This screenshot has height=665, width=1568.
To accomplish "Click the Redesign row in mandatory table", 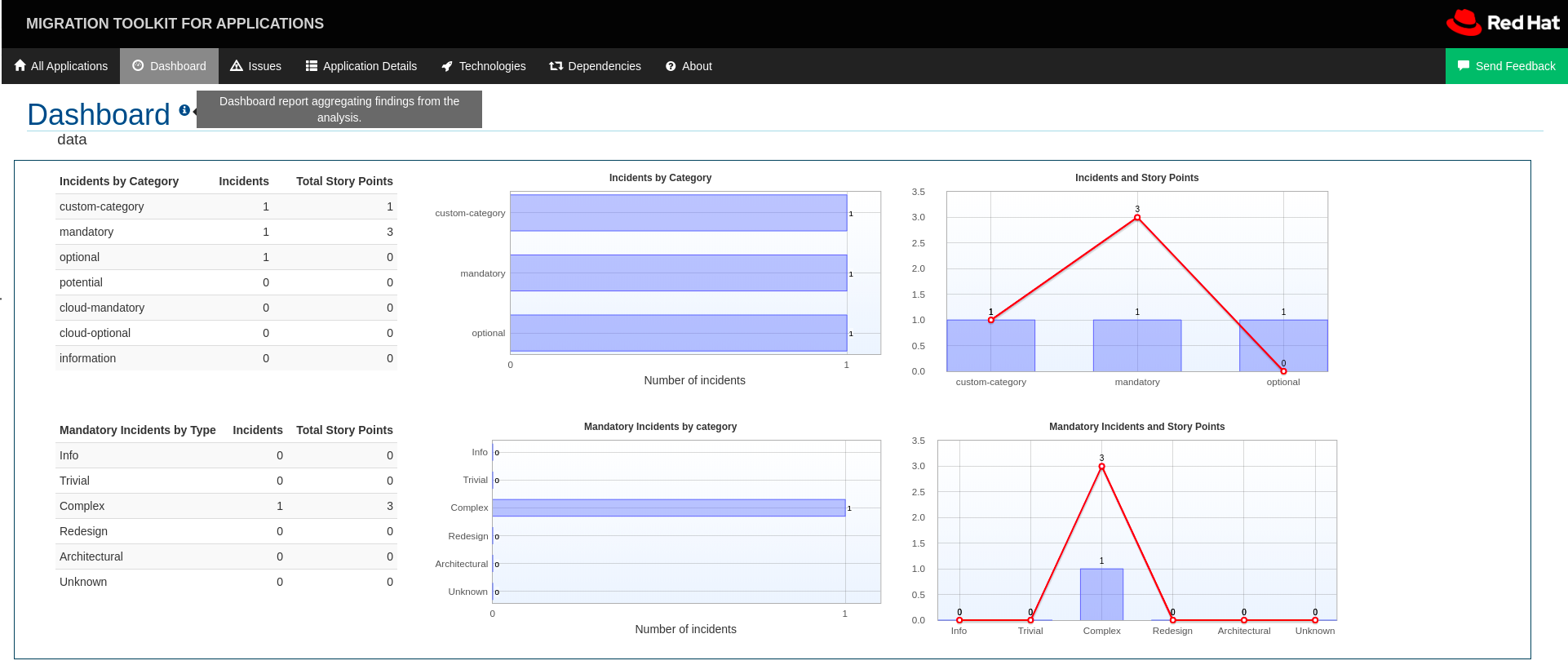I will coord(226,531).
